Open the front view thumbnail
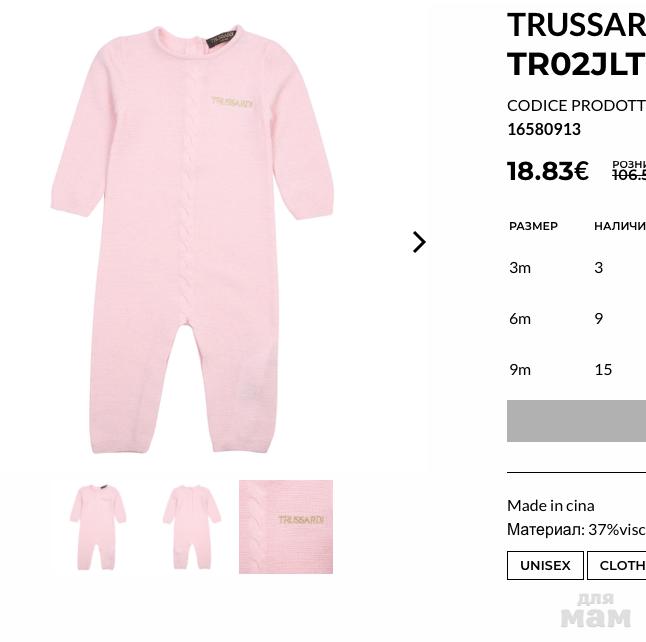Screen dimensions: 646x642 (x=97, y=527)
